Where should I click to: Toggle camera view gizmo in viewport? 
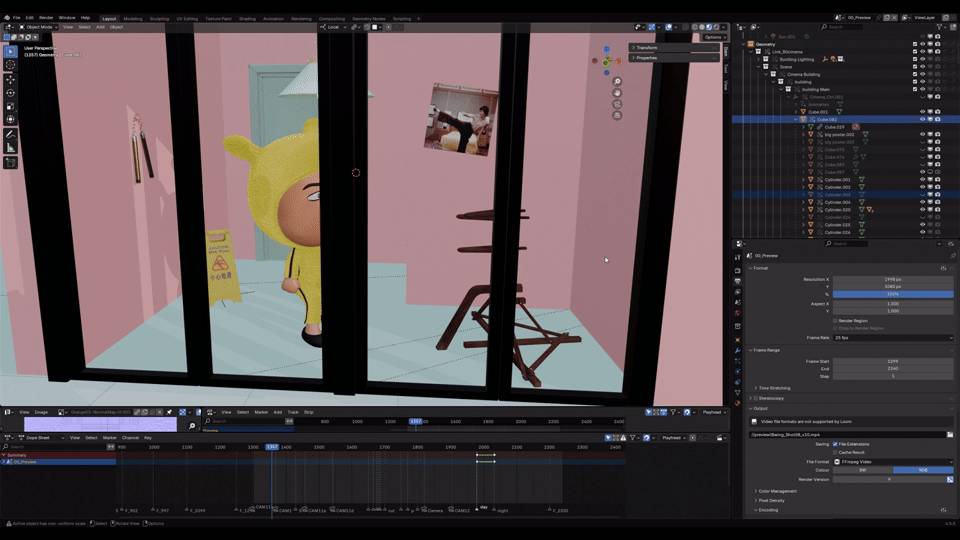point(617,104)
